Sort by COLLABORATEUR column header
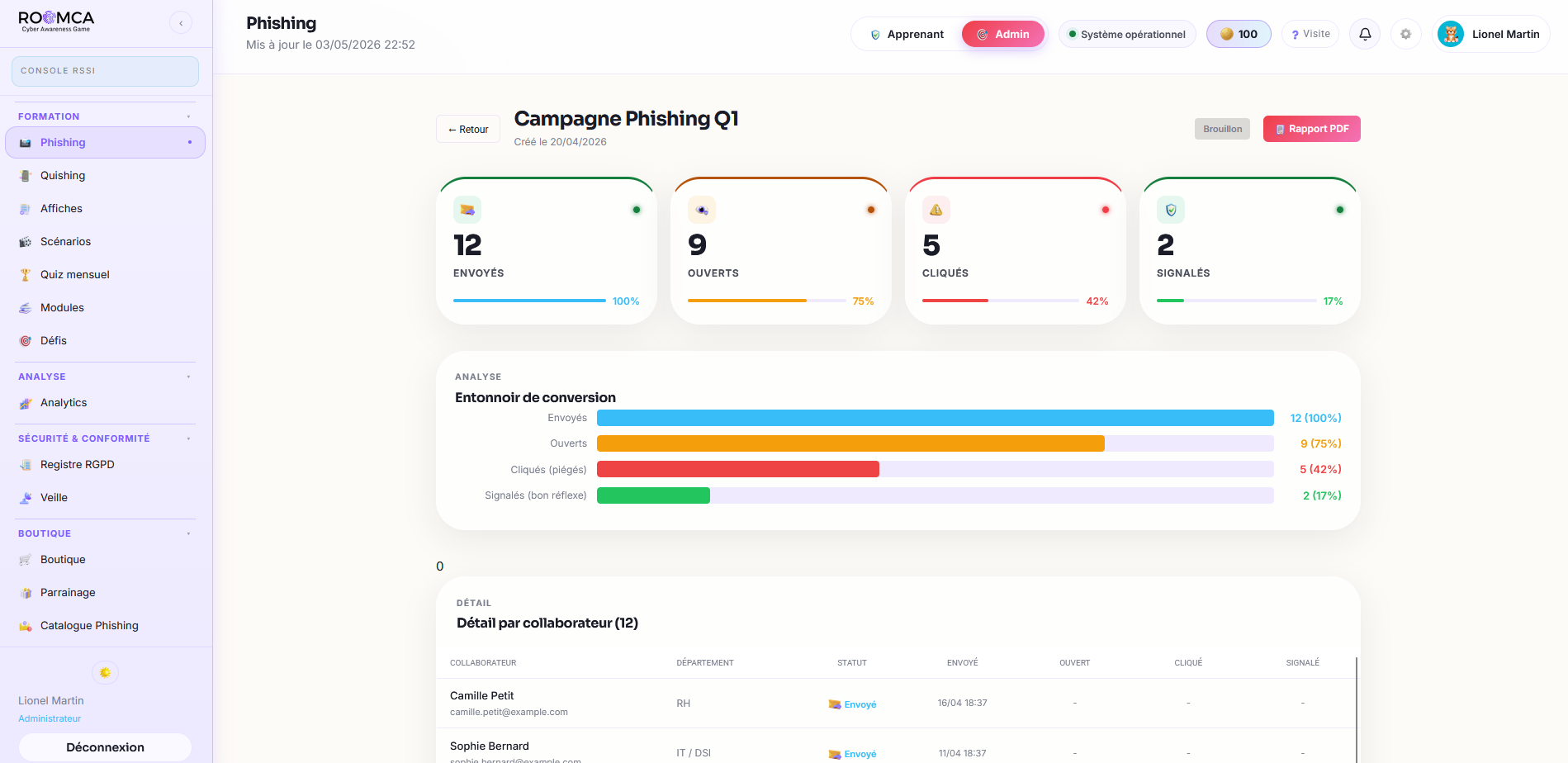1568x763 pixels. [483, 663]
